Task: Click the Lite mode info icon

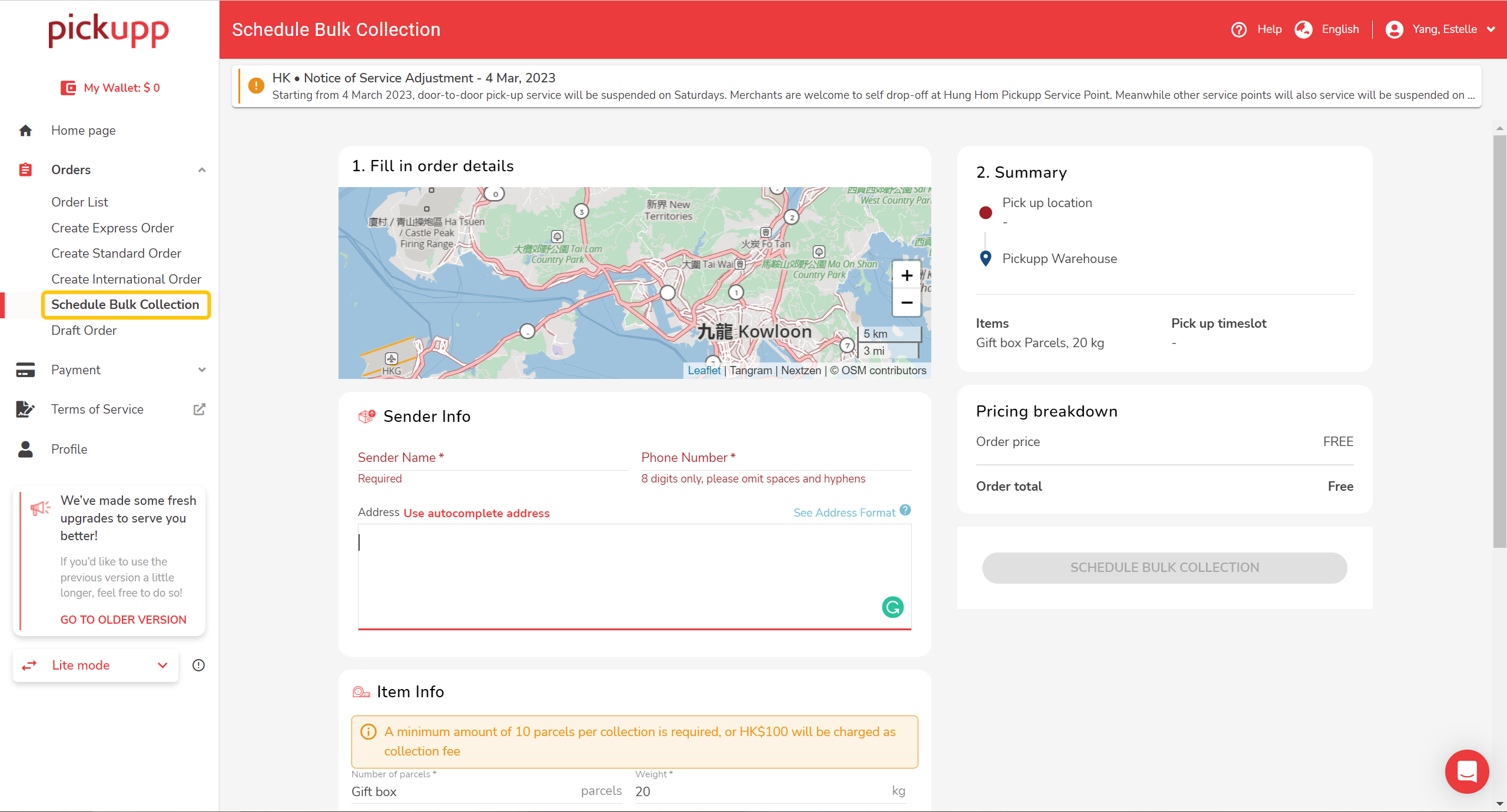Action: coord(198,665)
